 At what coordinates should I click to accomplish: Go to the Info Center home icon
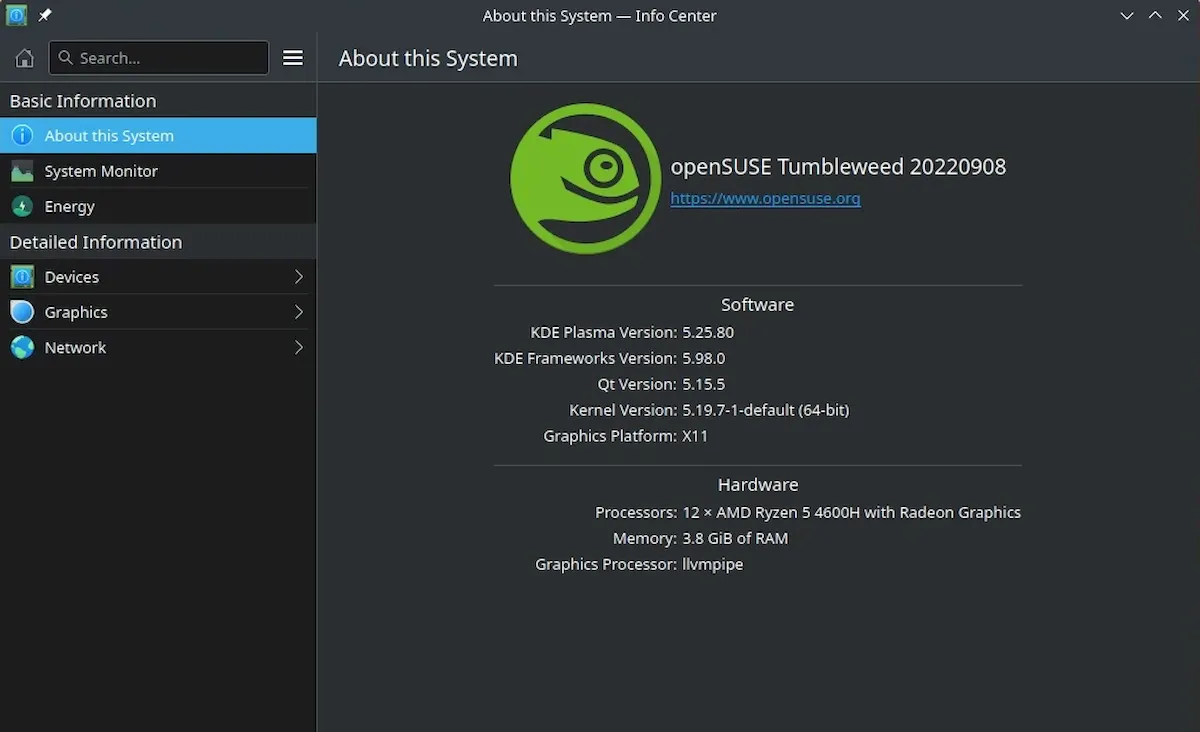[24, 58]
